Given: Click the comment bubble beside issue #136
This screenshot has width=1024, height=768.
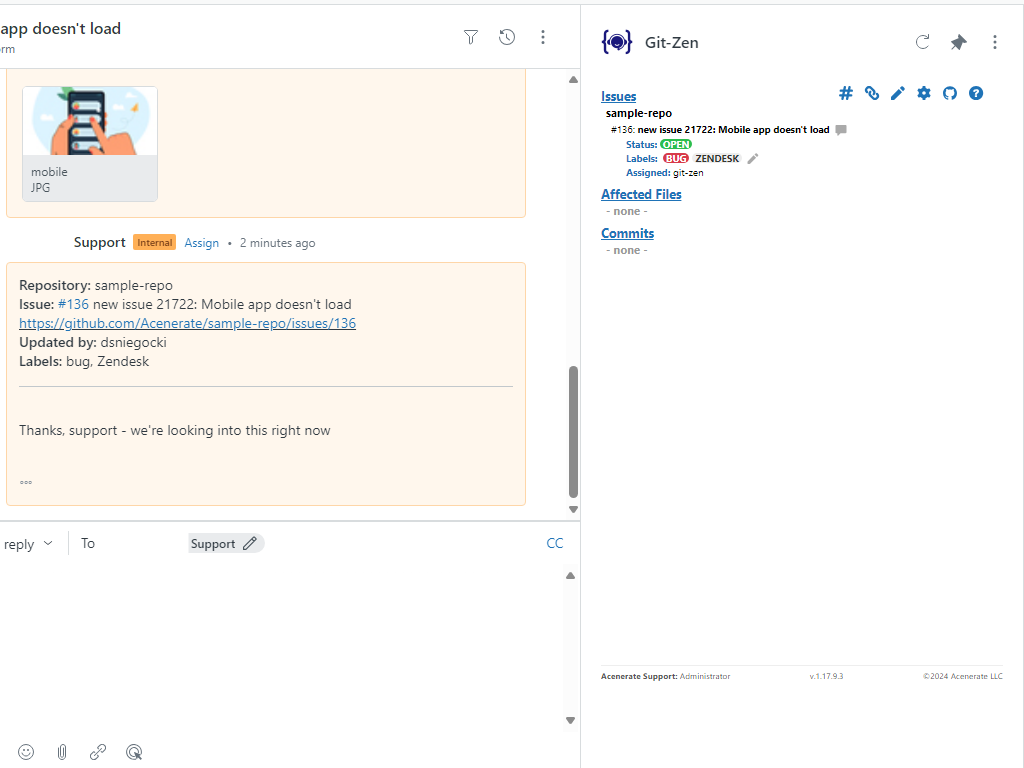Looking at the screenshot, I should [841, 130].
